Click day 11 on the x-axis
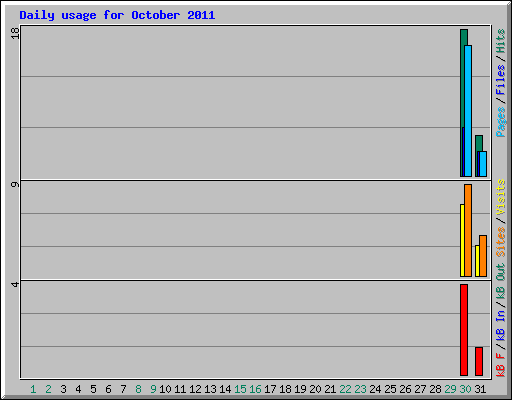Screen dimensions: 512x400 [x=180, y=389]
